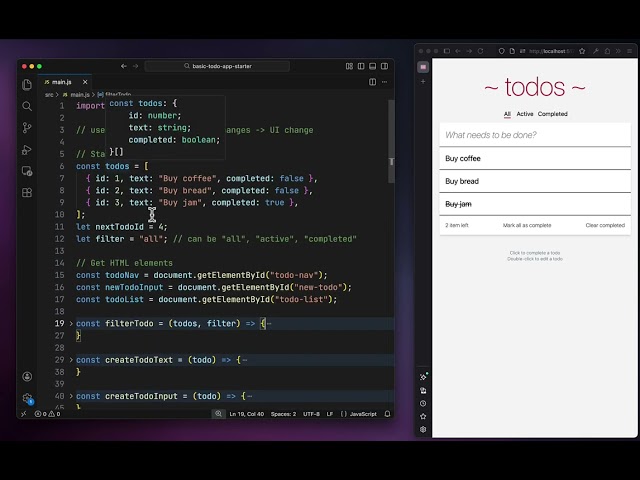Expand the folded createTodoInput function

[71, 396]
